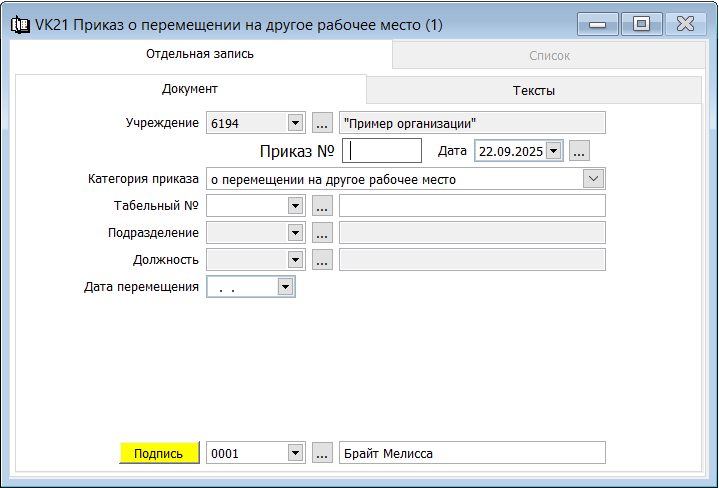The image size is (719, 488).
Task: Click the book icon in the title bar
Action: [18, 23]
